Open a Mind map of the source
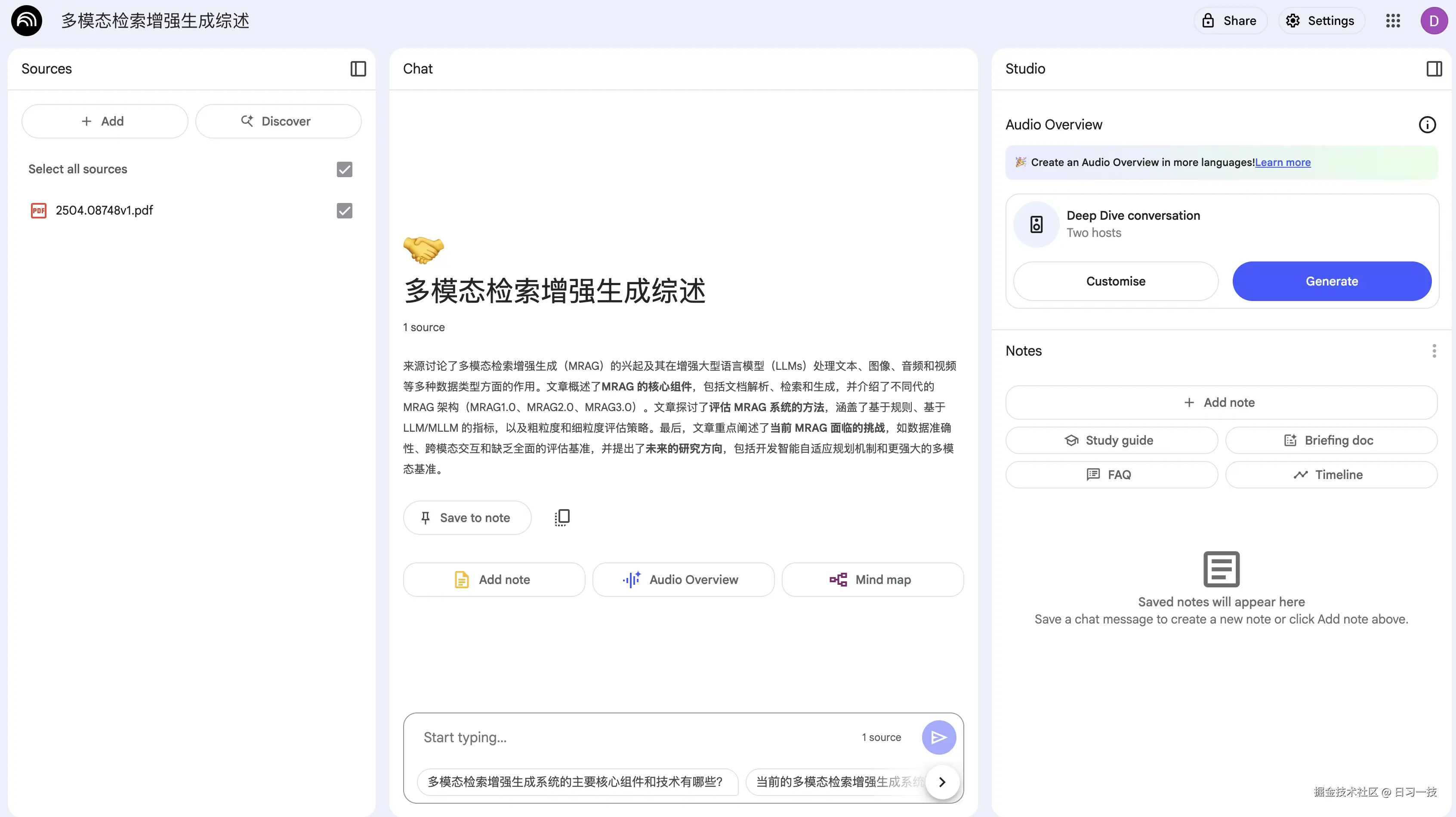Screen dimensions: 1456x817 pyautogui.click(x=872, y=579)
